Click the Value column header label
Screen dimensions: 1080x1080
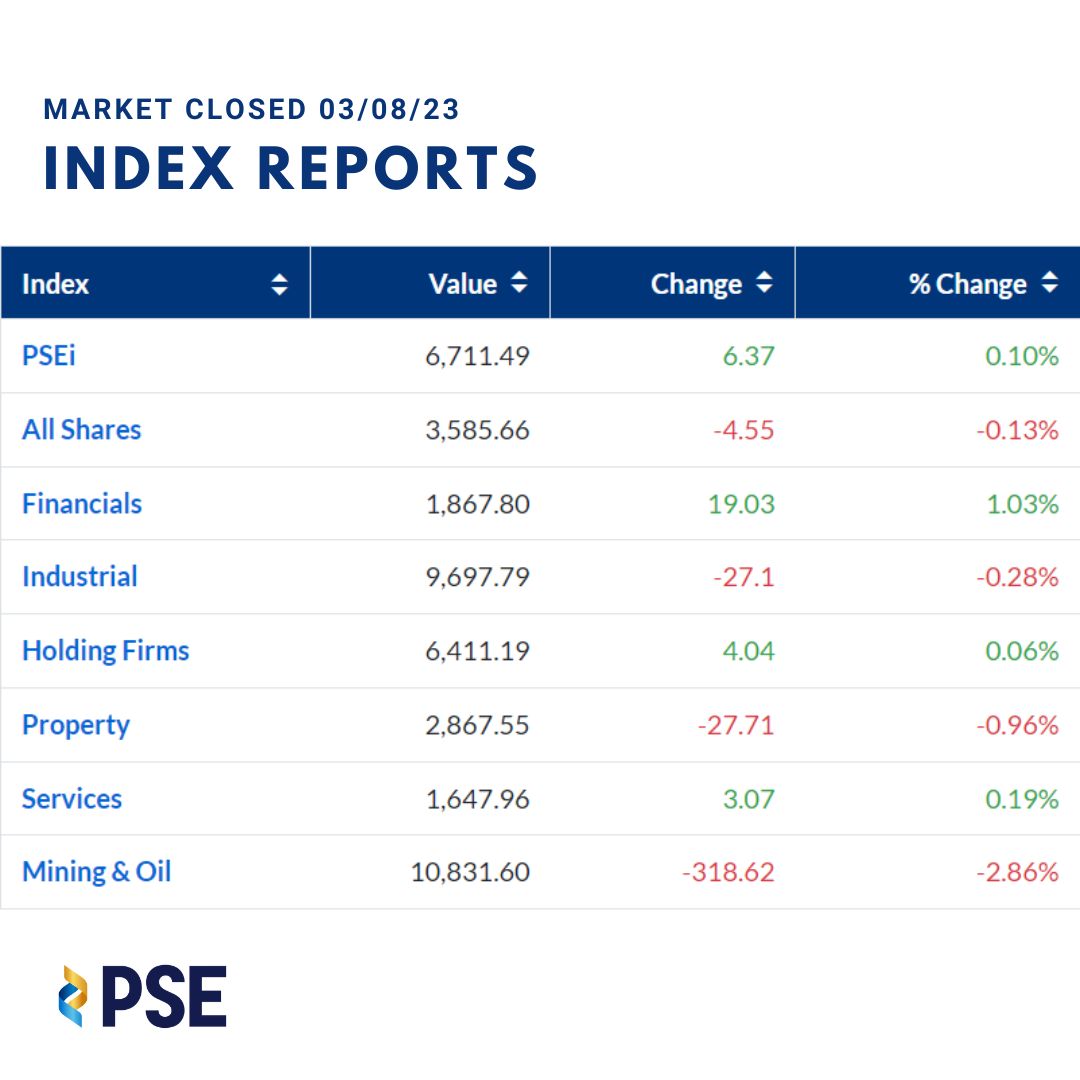(463, 284)
